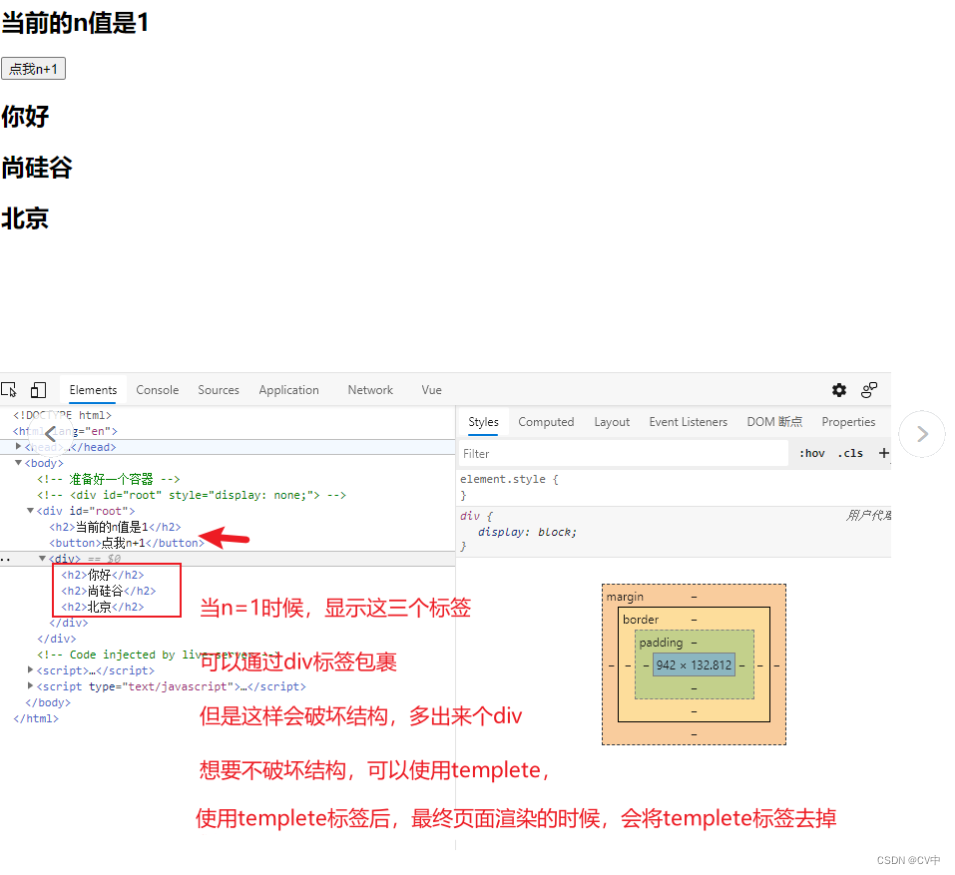The width and height of the screenshot is (955, 875).
Task: Toggle the :hov pseudo-class panel
Action: 810,453
